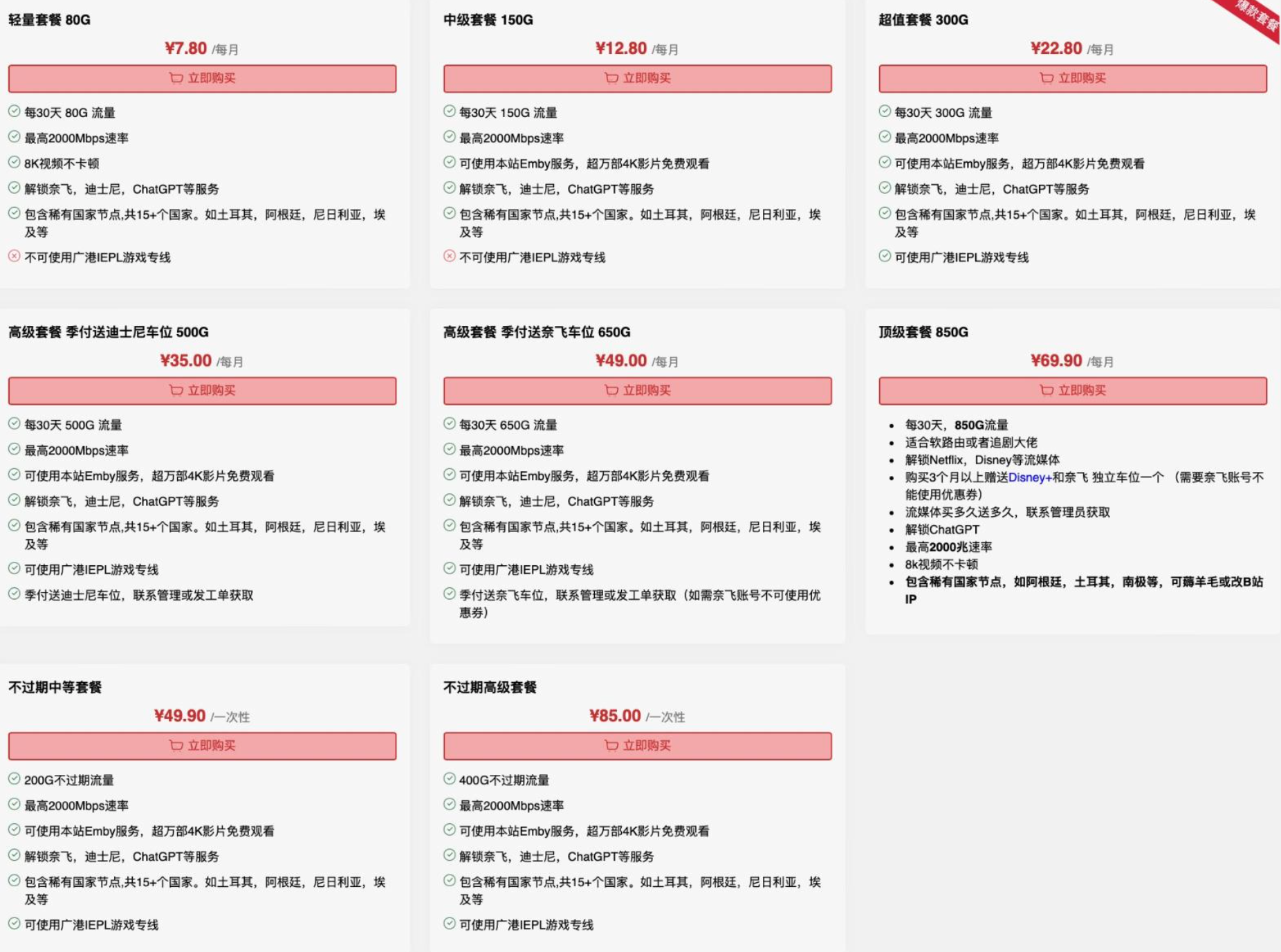Click check icon beside 季付送迪士尼车位 feature
The height and width of the screenshot is (952, 1281).
14,594
